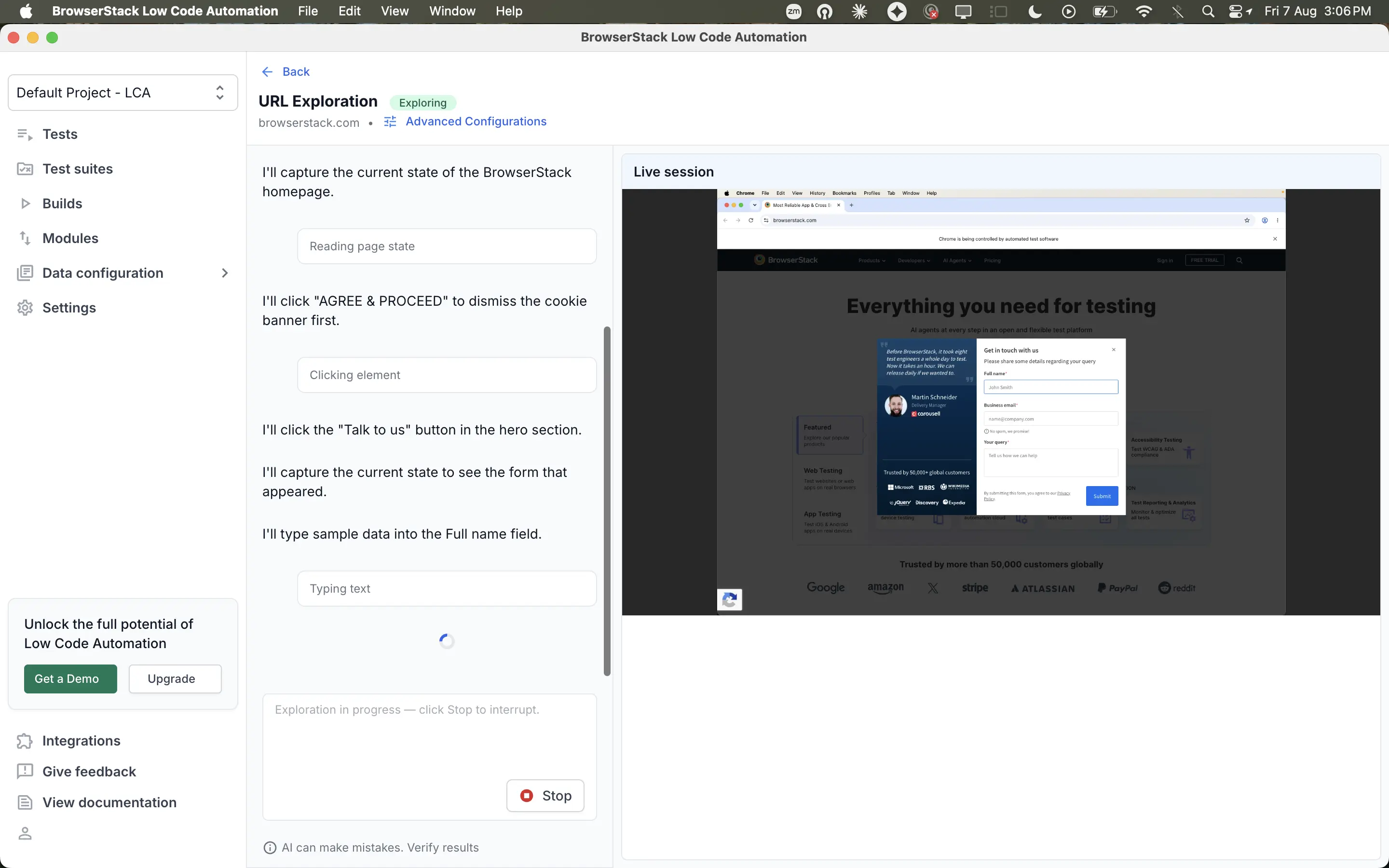
Task: Go to Test suites
Action: pyautogui.click(x=78, y=169)
